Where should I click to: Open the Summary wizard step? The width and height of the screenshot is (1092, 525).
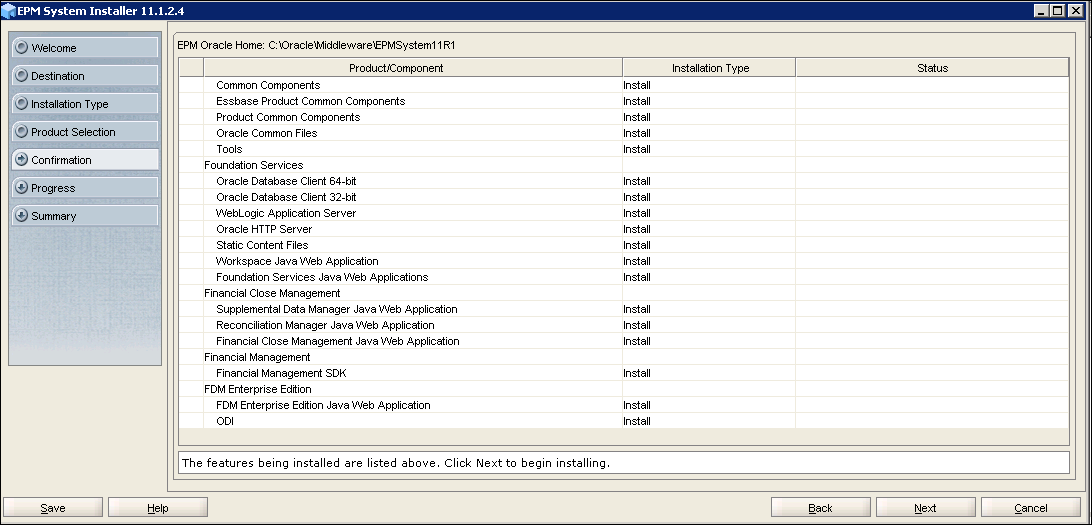pos(85,216)
